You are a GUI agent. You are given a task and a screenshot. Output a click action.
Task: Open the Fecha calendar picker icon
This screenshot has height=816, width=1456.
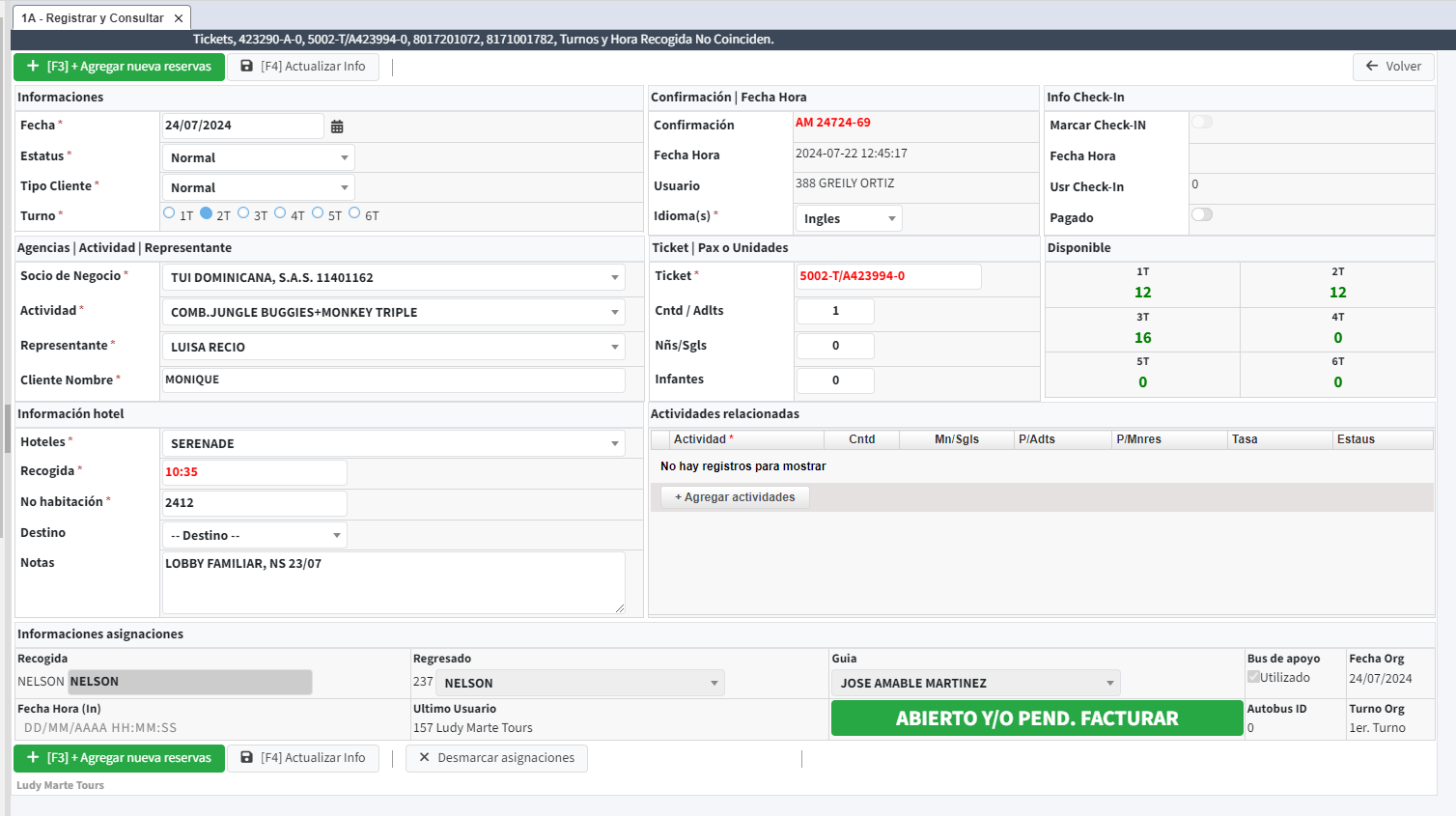337,127
